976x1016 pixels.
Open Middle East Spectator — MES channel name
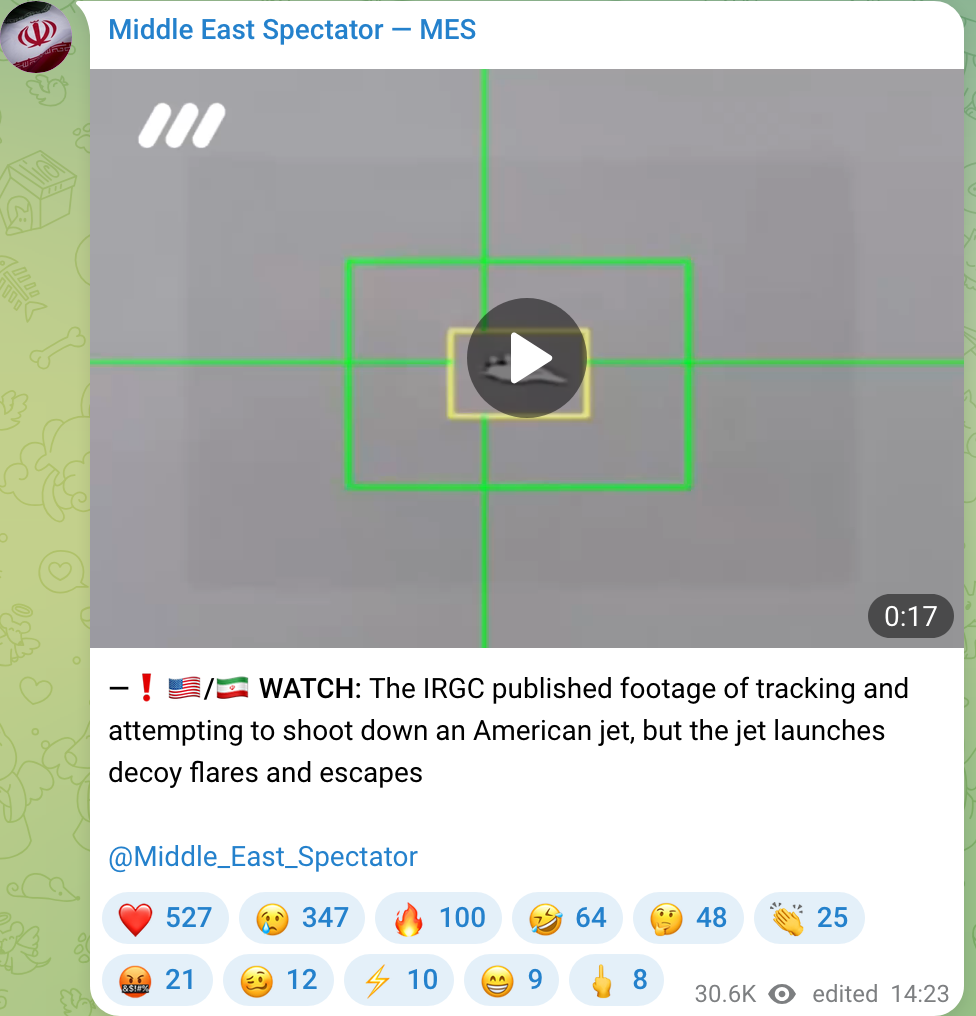click(x=292, y=30)
